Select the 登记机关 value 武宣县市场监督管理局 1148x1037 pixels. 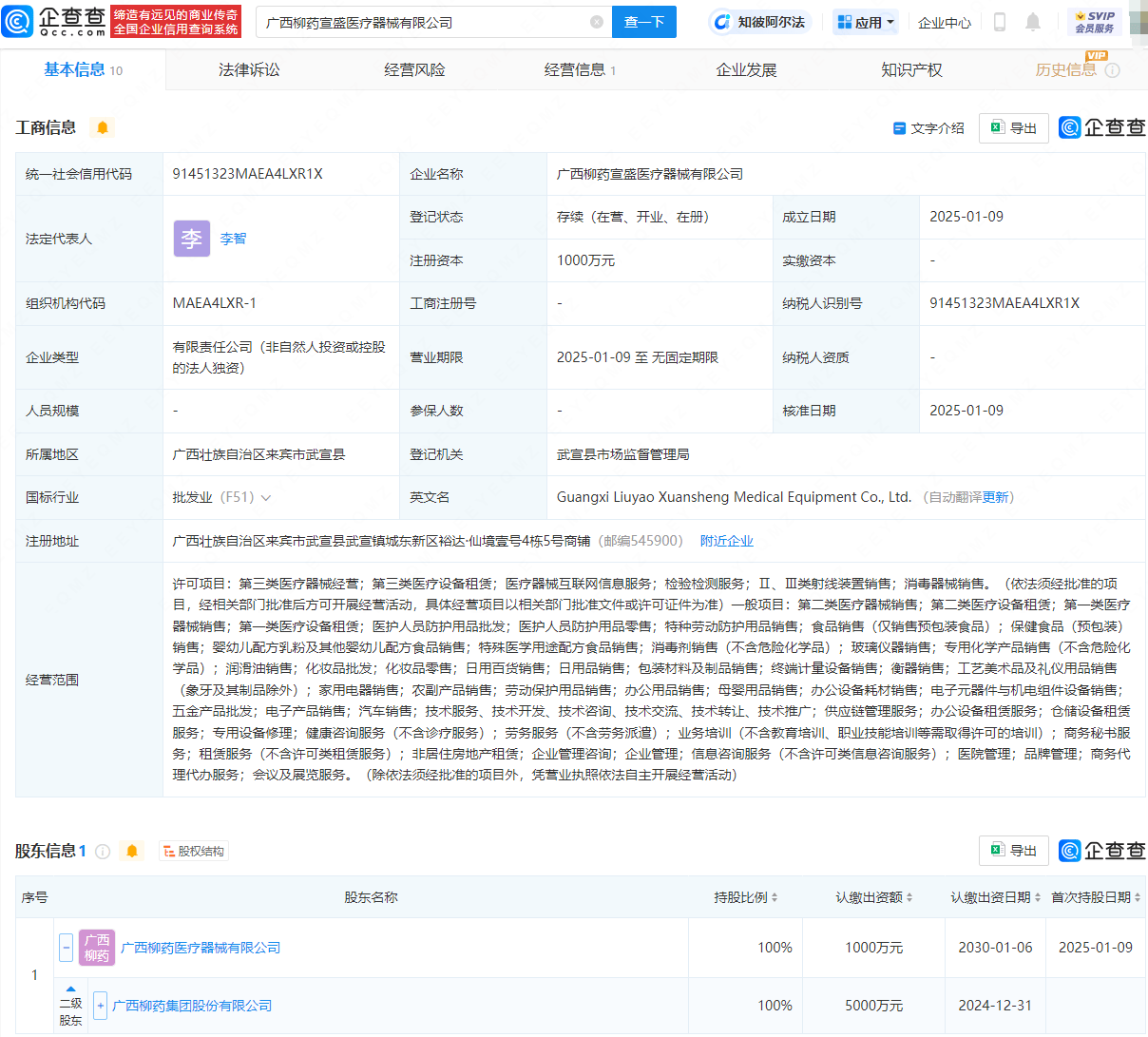point(623,454)
